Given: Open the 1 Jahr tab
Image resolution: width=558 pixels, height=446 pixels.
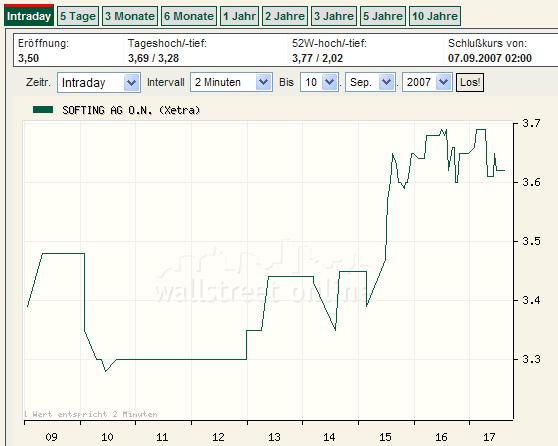Looking at the screenshot, I should pos(239,16).
